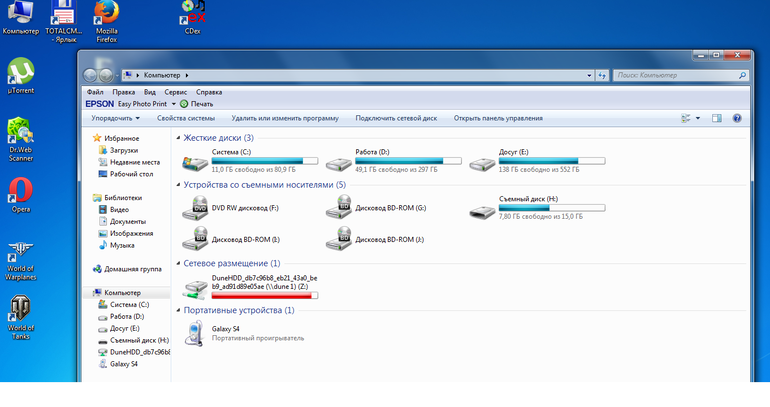Select the Работа (D:) drive icon
This screenshot has width=770, height=407.
[339, 163]
